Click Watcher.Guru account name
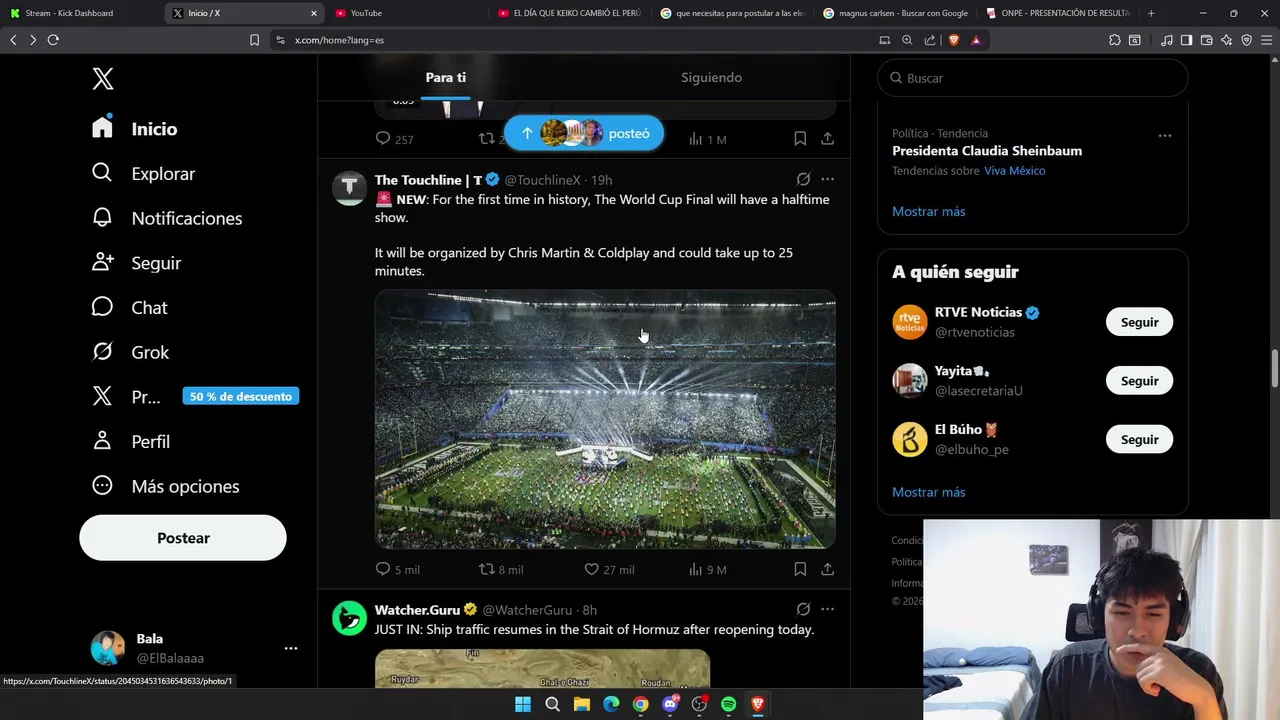 click(417, 610)
